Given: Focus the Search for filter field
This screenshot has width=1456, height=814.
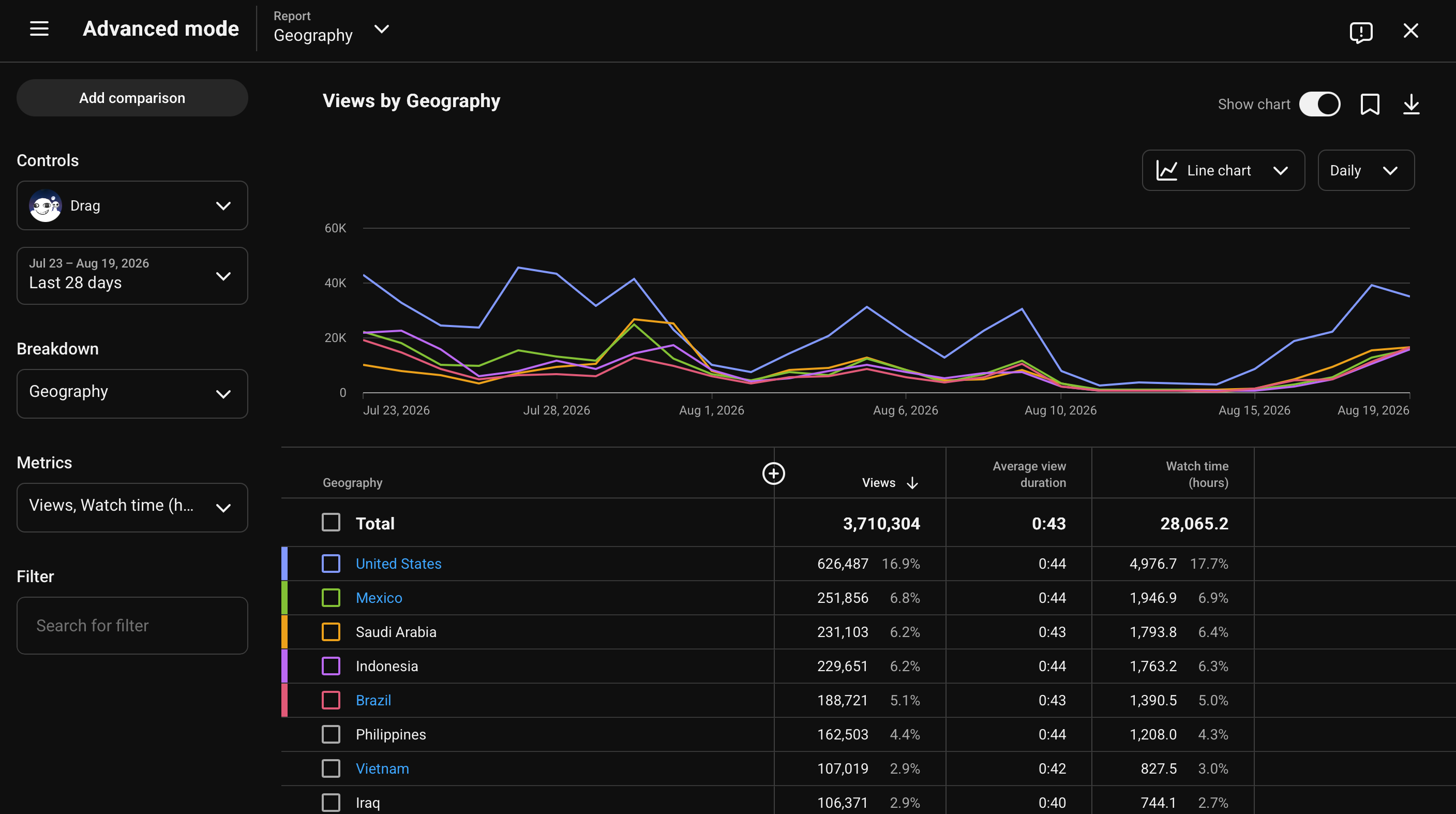Looking at the screenshot, I should 132,626.
